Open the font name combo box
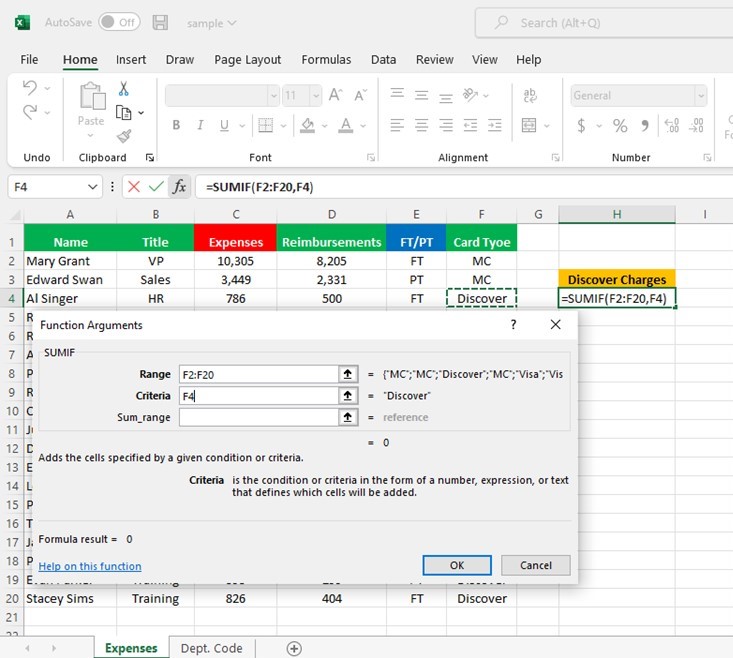 pos(222,96)
